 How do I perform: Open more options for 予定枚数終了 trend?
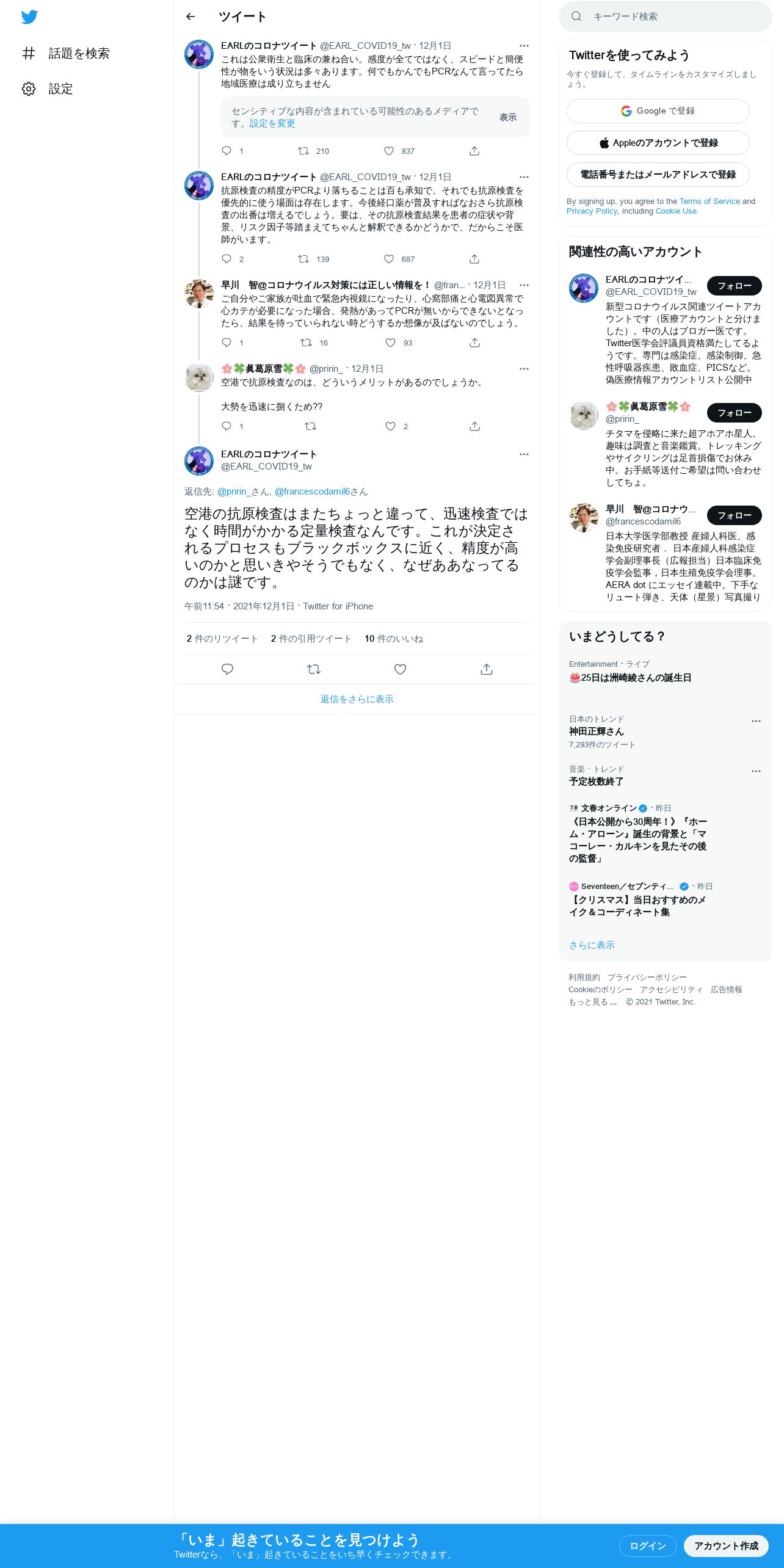click(x=756, y=771)
